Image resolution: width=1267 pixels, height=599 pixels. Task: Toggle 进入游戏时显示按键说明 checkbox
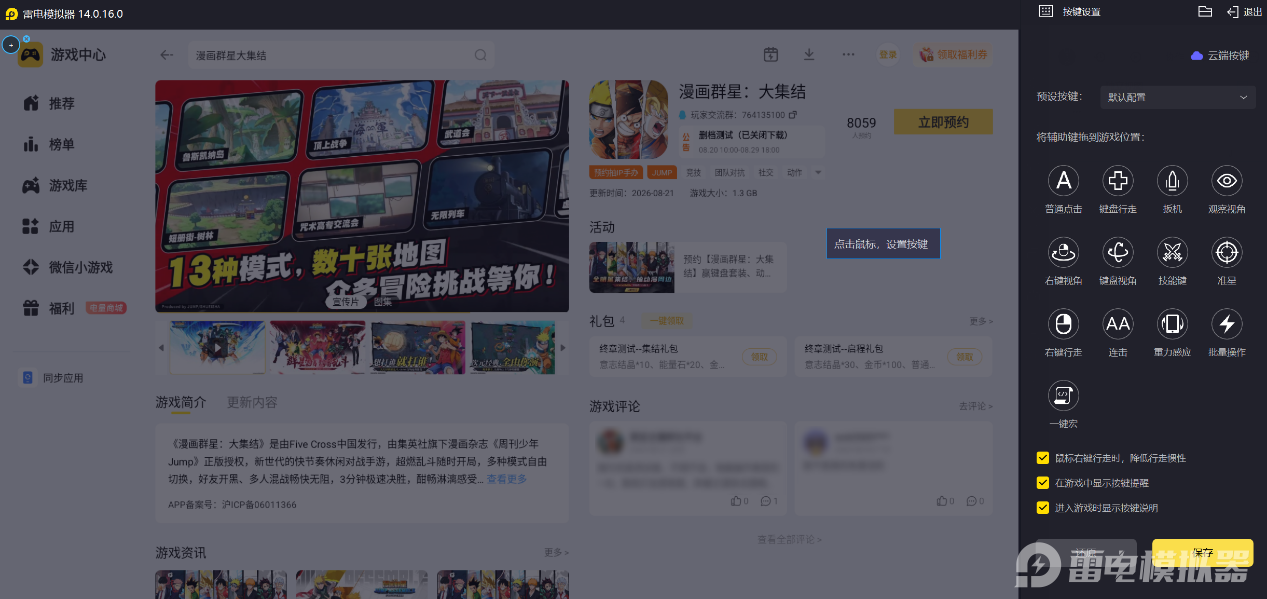tap(1043, 507)
